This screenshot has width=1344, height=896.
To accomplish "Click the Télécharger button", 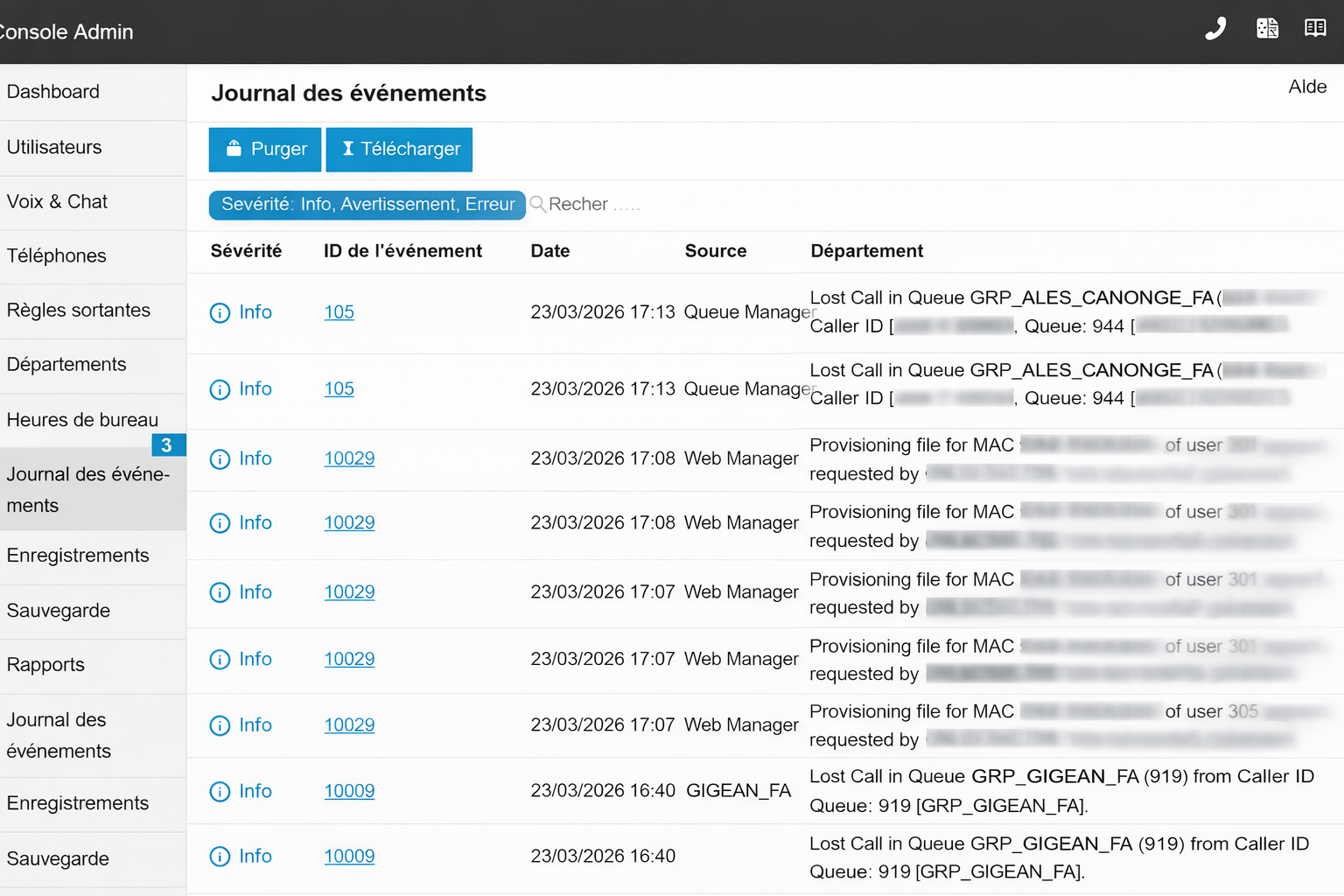I will coord(399,150).
